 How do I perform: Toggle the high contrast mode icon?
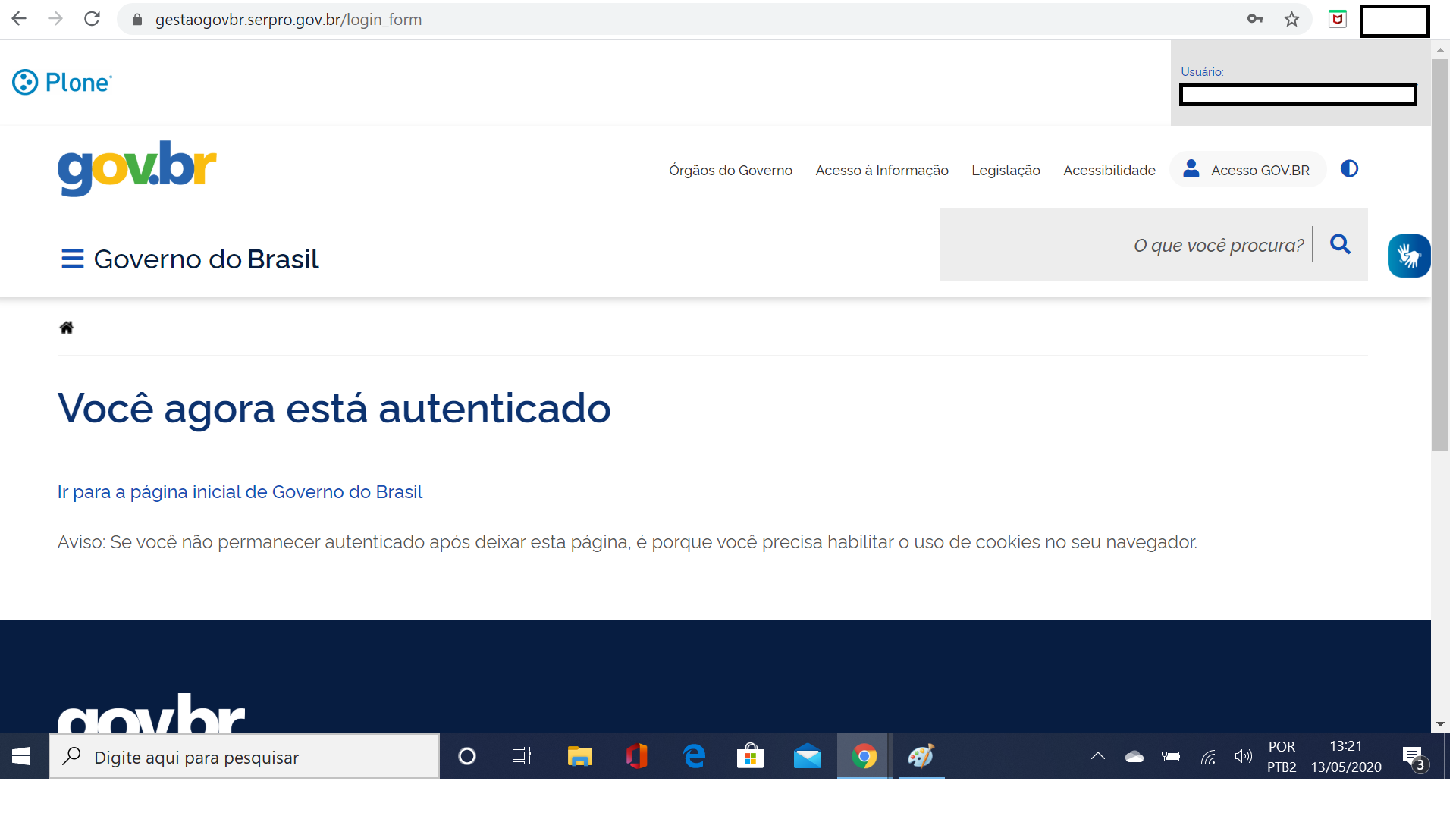(x=1349, y=169)
